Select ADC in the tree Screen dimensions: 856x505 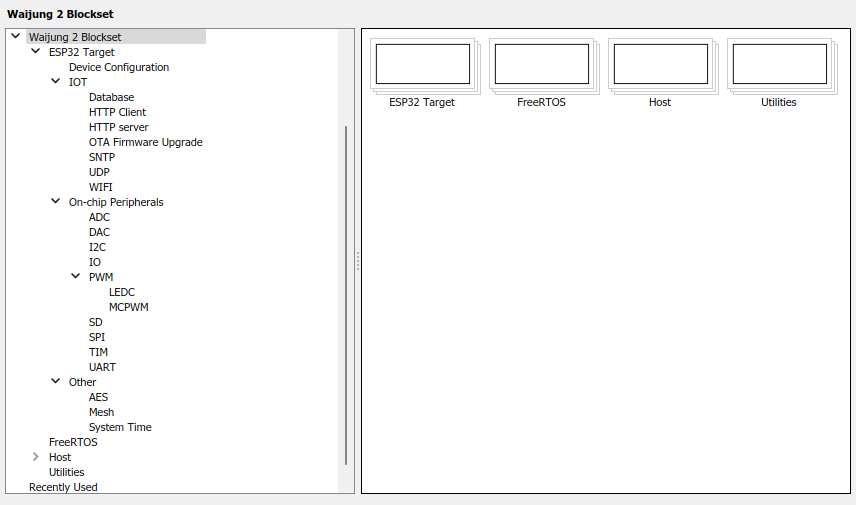pyautogui.click(x=99, y=217)
